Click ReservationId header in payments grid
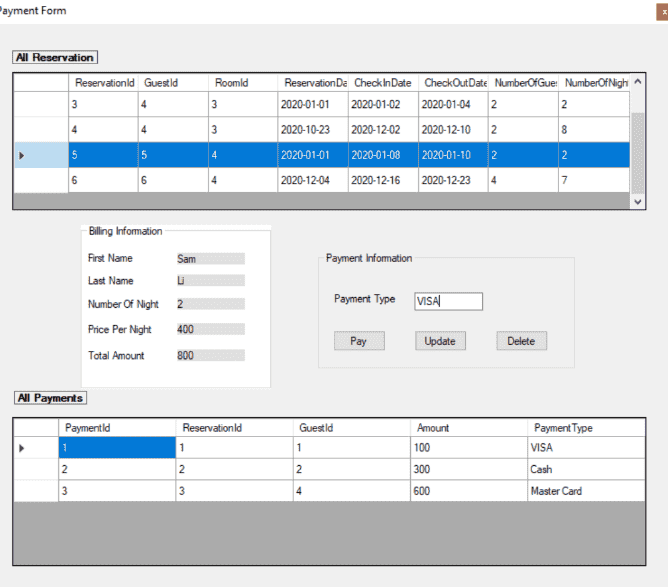Image resolution: width=668 pixels, height=587 pixels. [x=234, y=428]
